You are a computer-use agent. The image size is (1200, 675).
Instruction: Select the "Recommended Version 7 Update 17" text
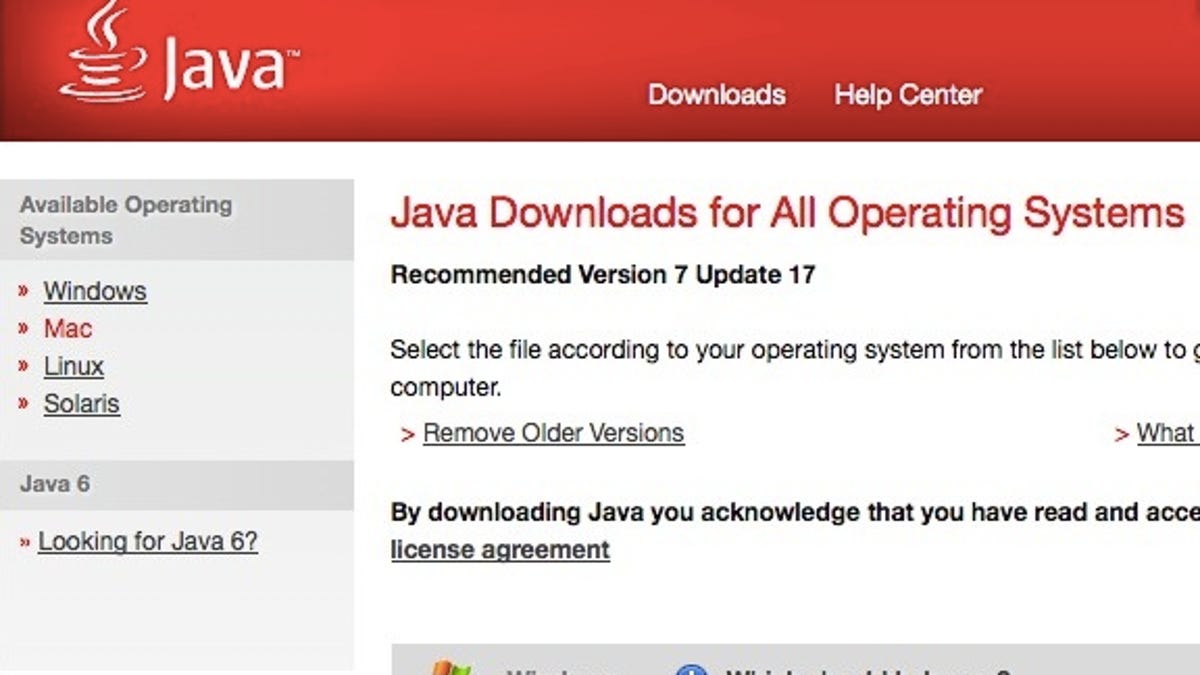(603, 275)
